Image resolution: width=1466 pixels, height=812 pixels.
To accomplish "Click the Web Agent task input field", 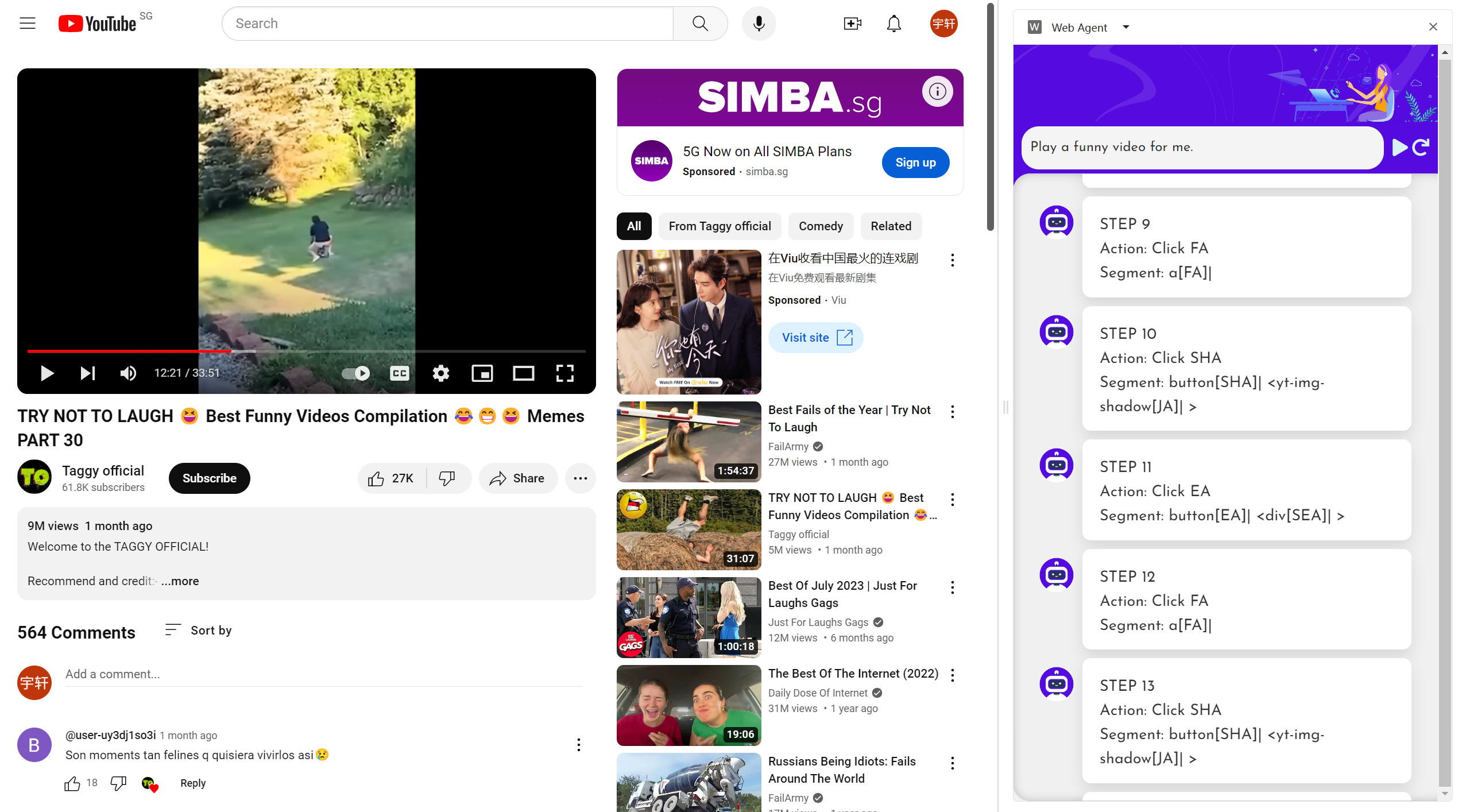I will 1202,148.
